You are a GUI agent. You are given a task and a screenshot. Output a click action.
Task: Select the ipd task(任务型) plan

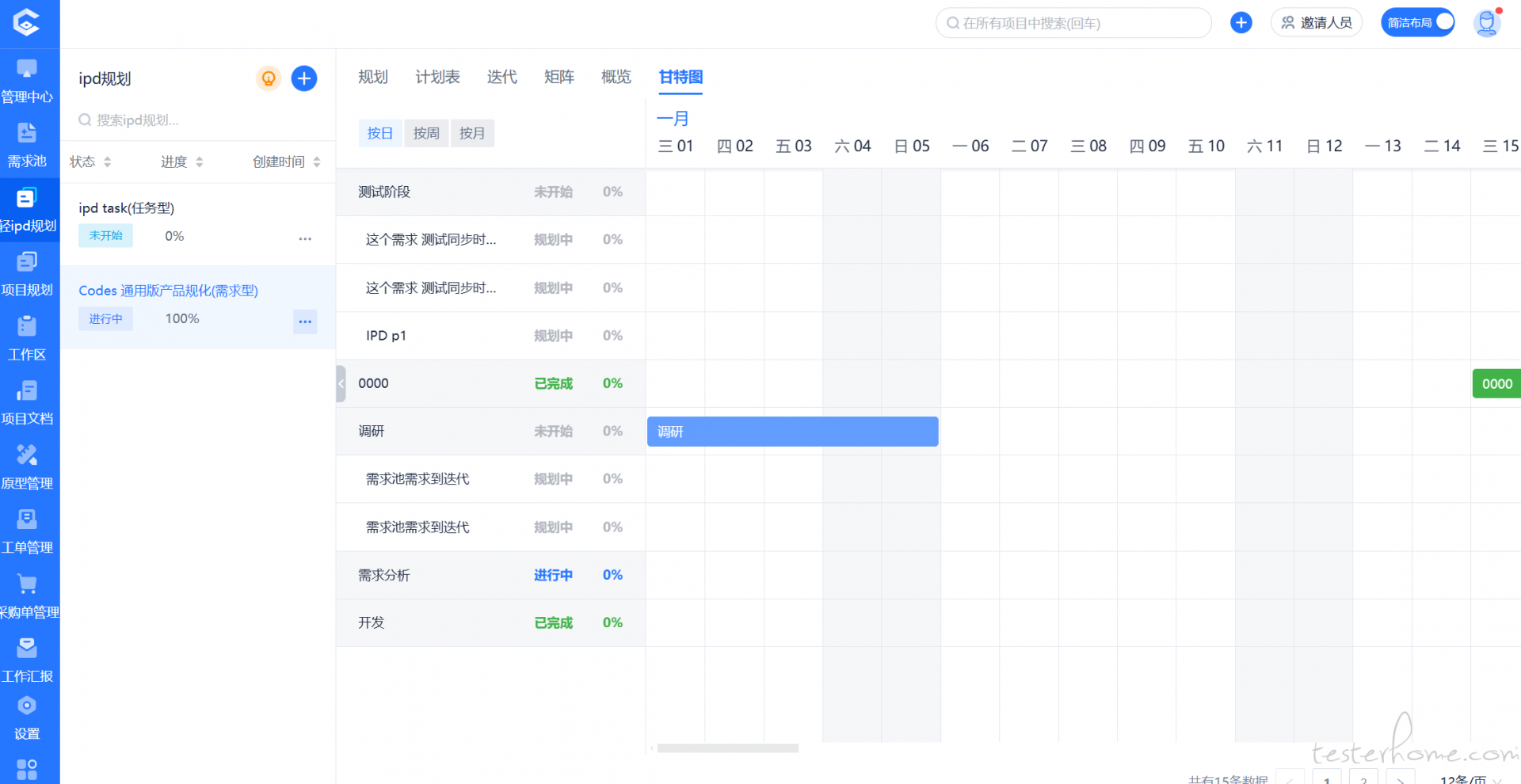click(127, 208)
